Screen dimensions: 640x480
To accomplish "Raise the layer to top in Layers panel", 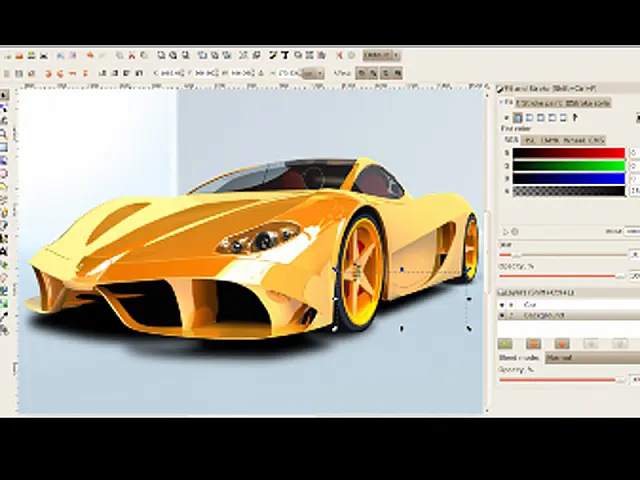I will pos(533,344).
